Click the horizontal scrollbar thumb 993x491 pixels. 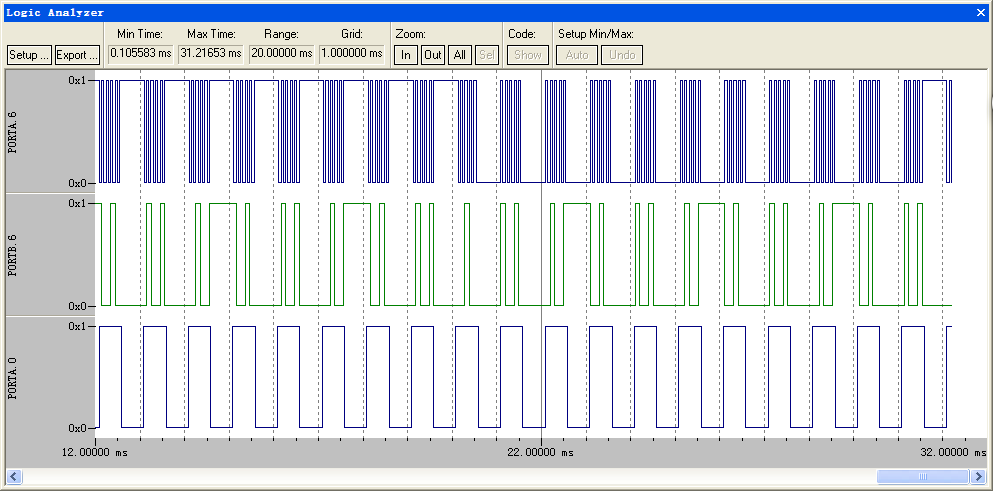point(923,476)
